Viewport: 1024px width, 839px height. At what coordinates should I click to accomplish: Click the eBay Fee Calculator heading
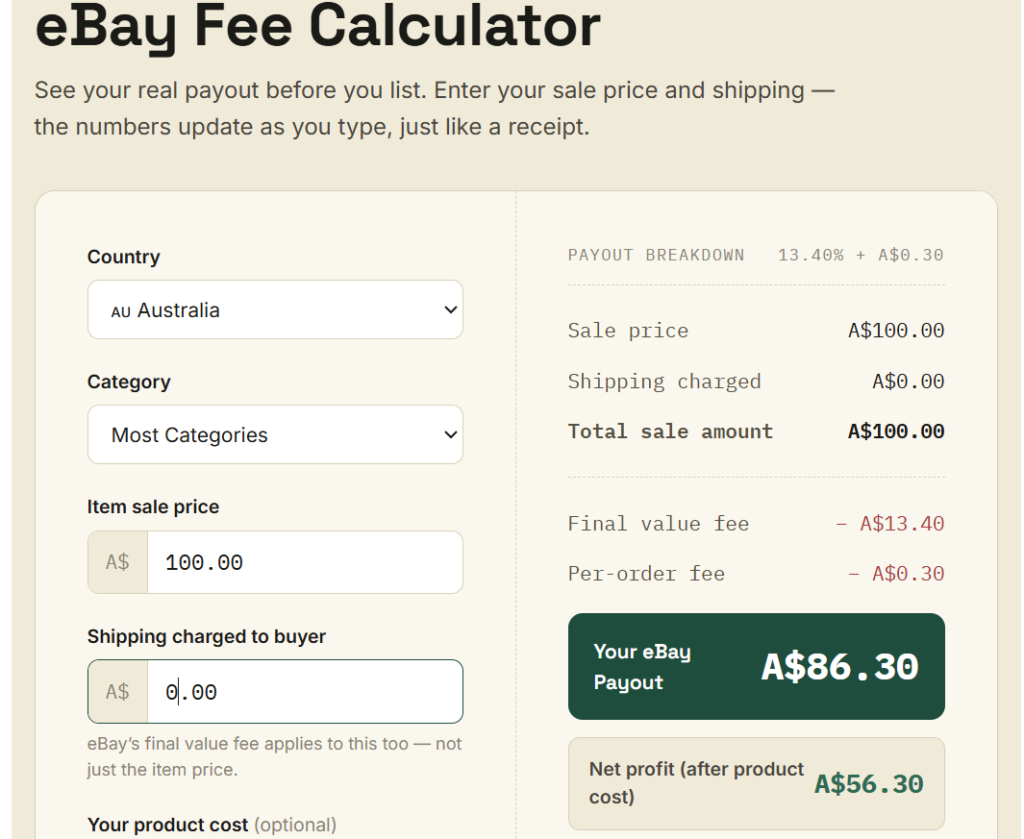317,26
